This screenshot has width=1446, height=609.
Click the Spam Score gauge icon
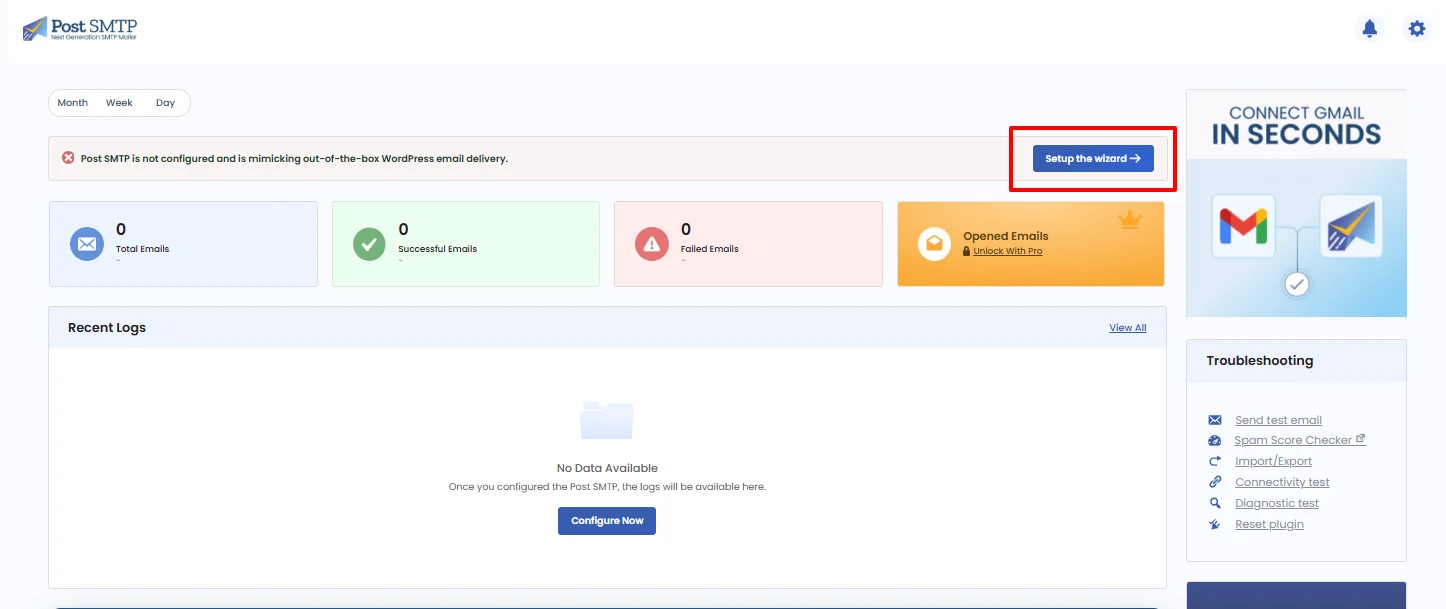(x=1215, y=441)
